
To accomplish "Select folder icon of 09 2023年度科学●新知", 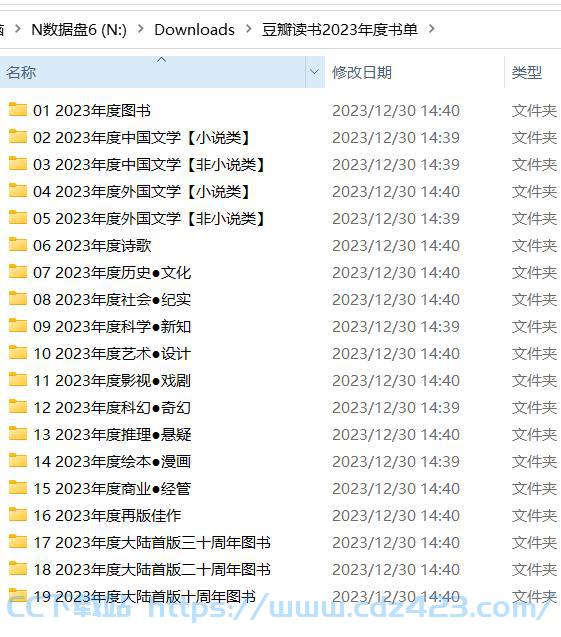I will (x=17, y=326).
